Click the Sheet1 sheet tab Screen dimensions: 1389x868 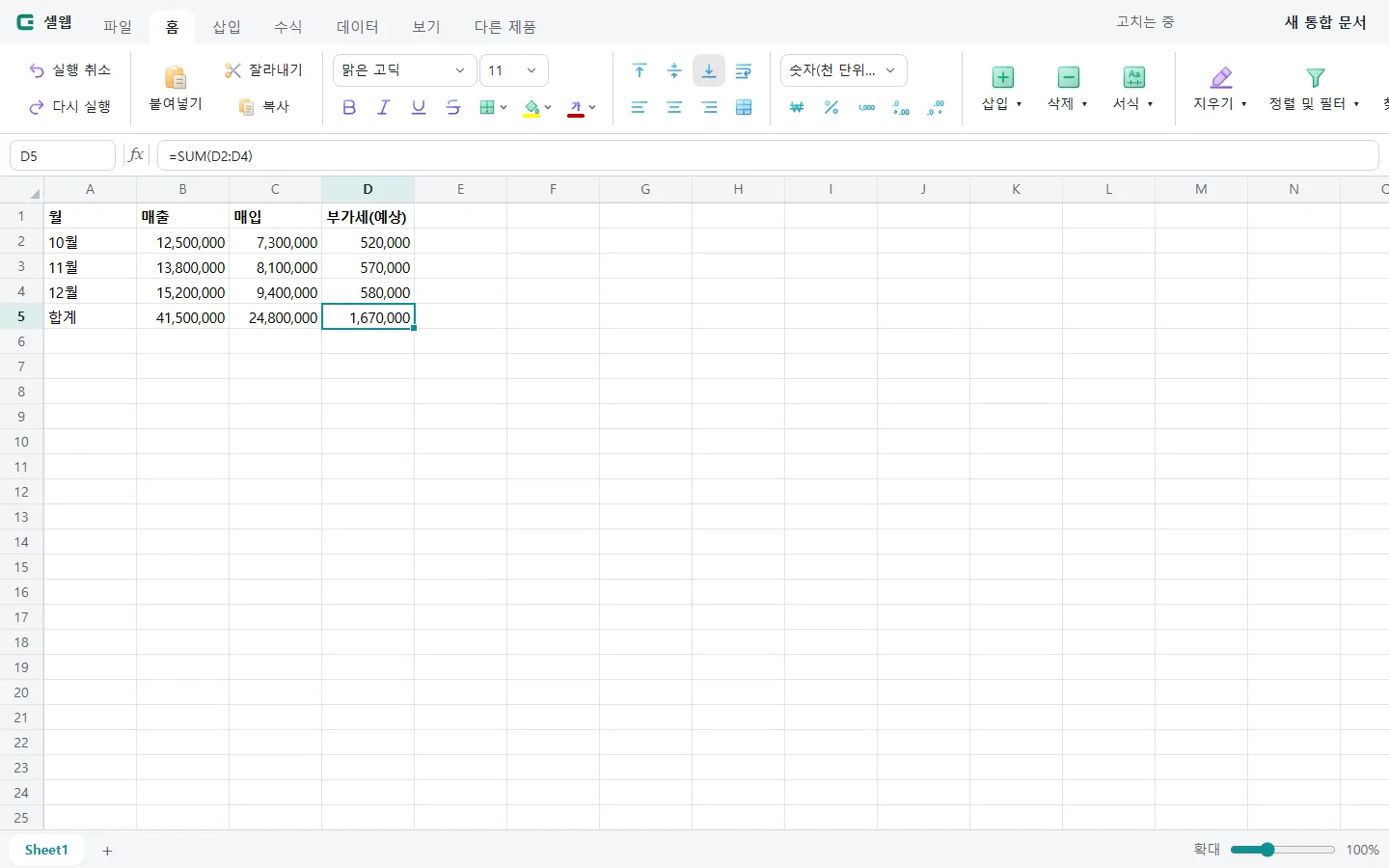click(46, 850)
